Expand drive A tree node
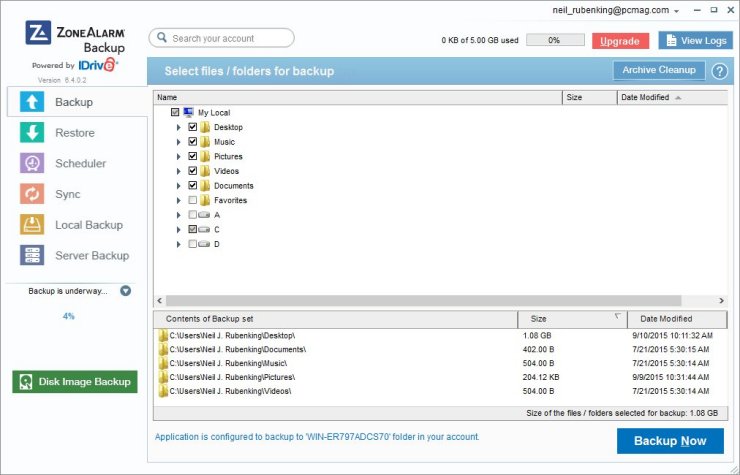 tap(178, 215)
